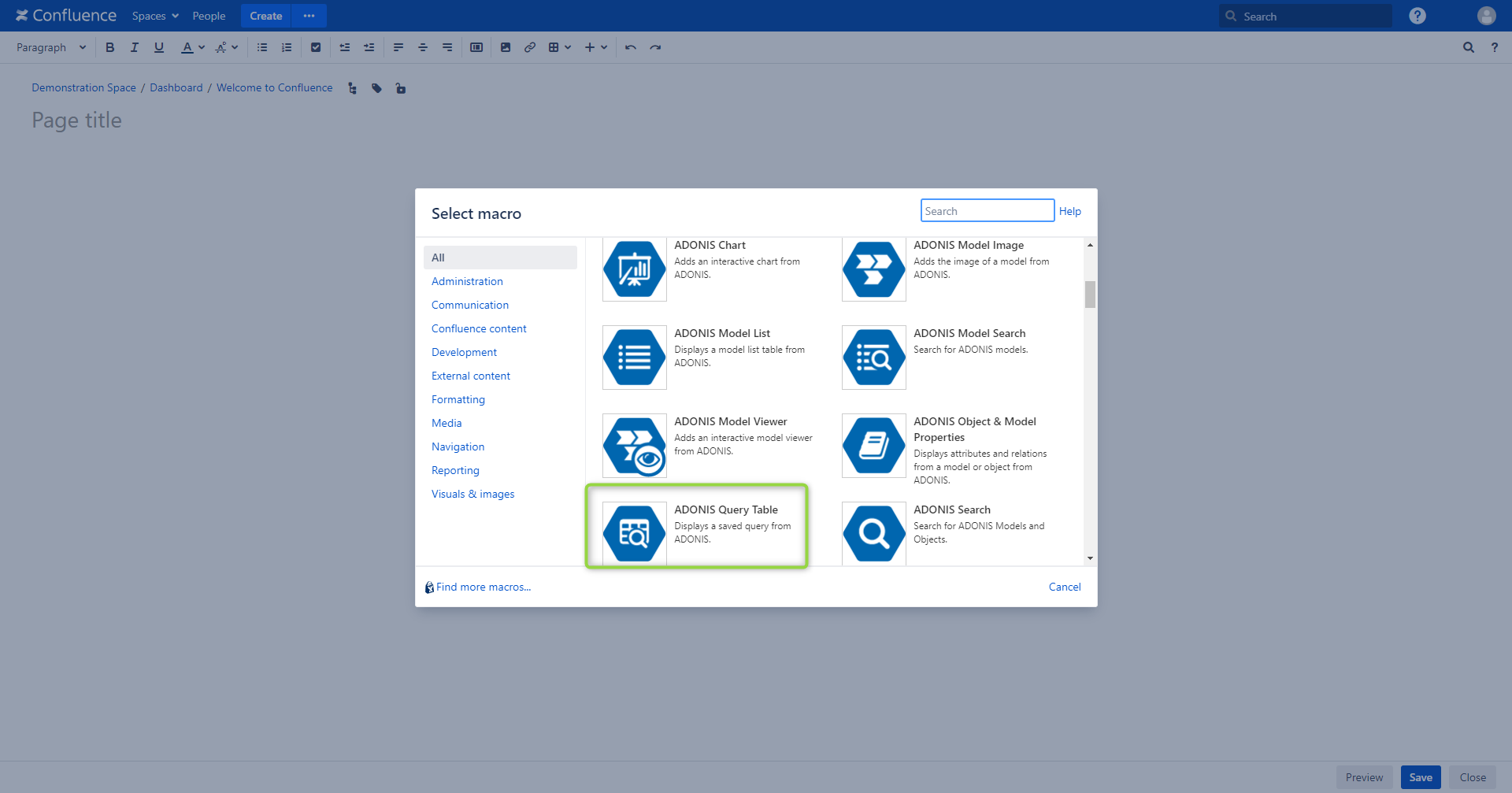Select the Media category
The width and height of the screenshot is (1512, 793).
tap(447, 423)
